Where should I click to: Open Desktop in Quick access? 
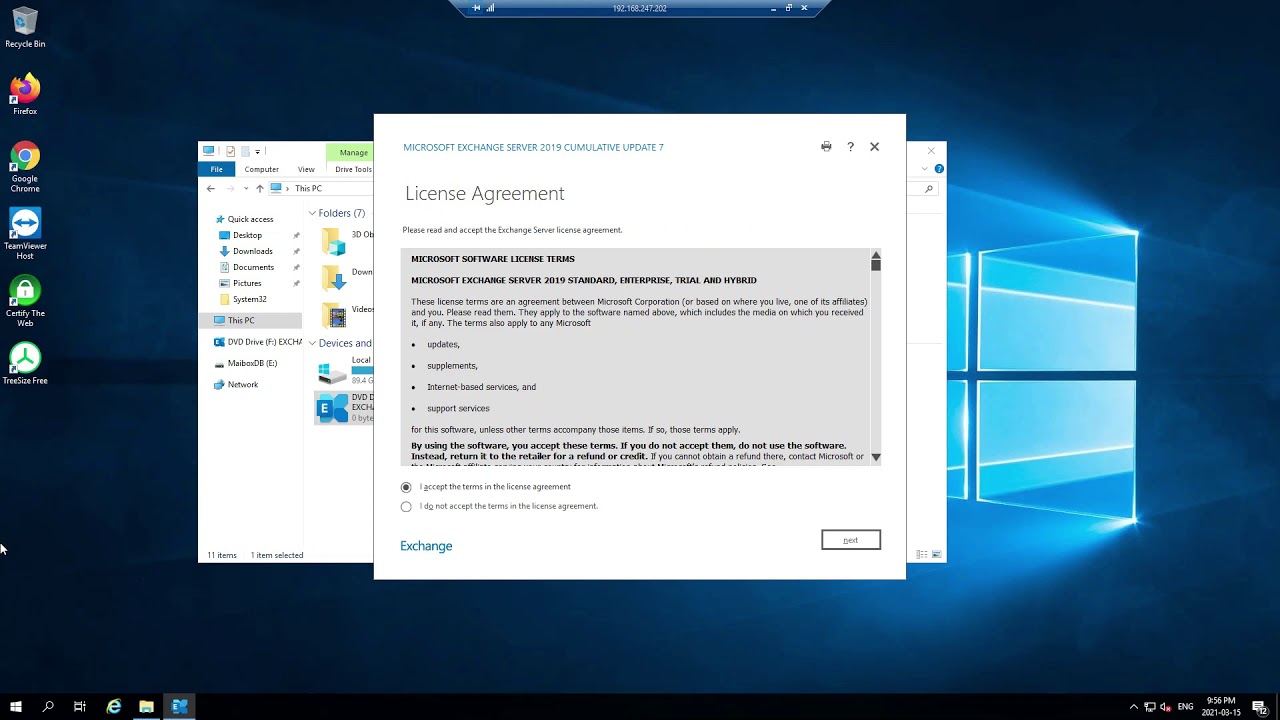point(247,235)
